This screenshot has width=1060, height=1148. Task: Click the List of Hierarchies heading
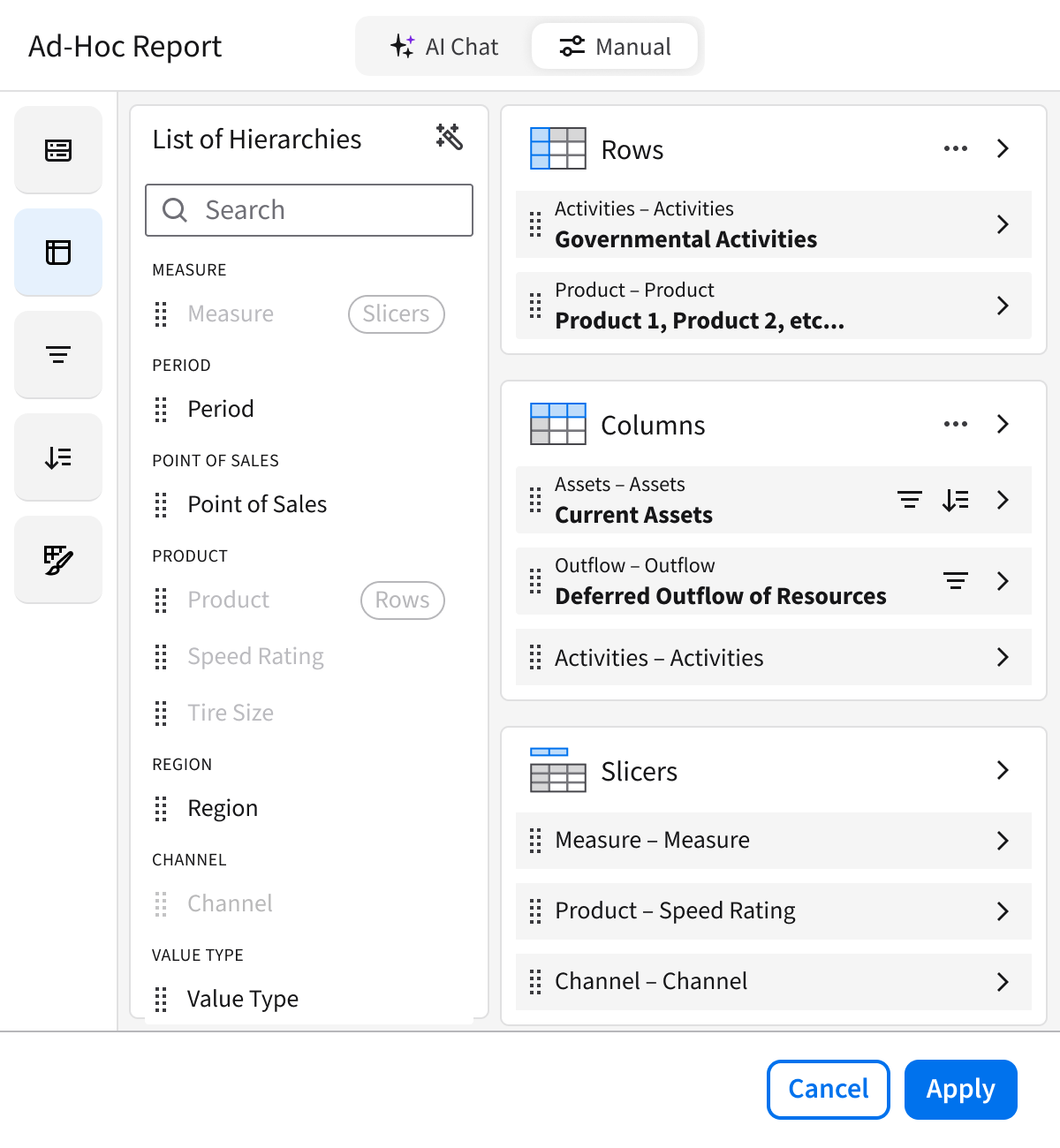257,140
